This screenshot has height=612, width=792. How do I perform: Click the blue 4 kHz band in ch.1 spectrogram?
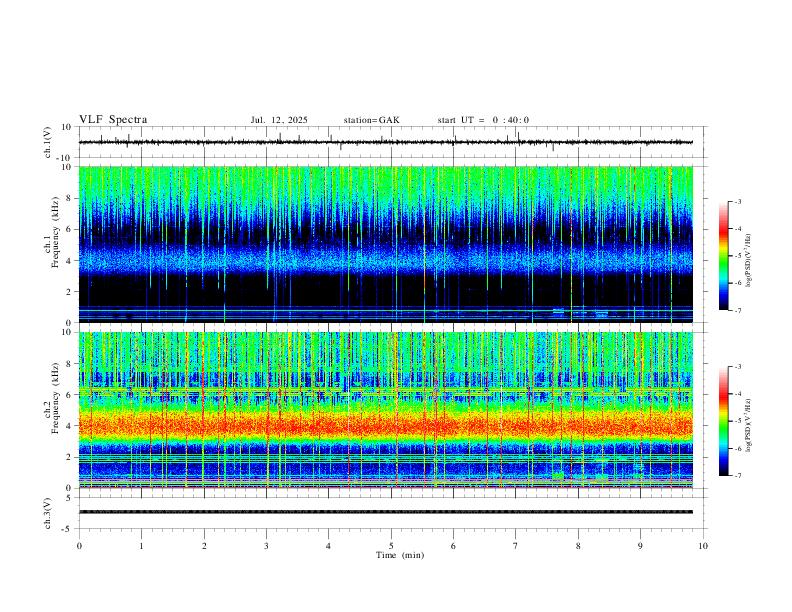click(x=385, y=259)
